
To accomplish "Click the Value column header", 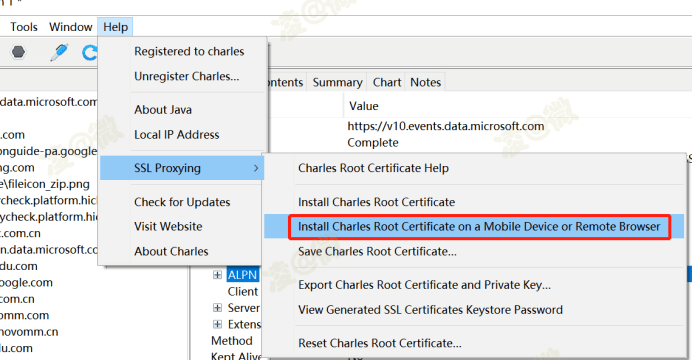I will tap(364, 106).
